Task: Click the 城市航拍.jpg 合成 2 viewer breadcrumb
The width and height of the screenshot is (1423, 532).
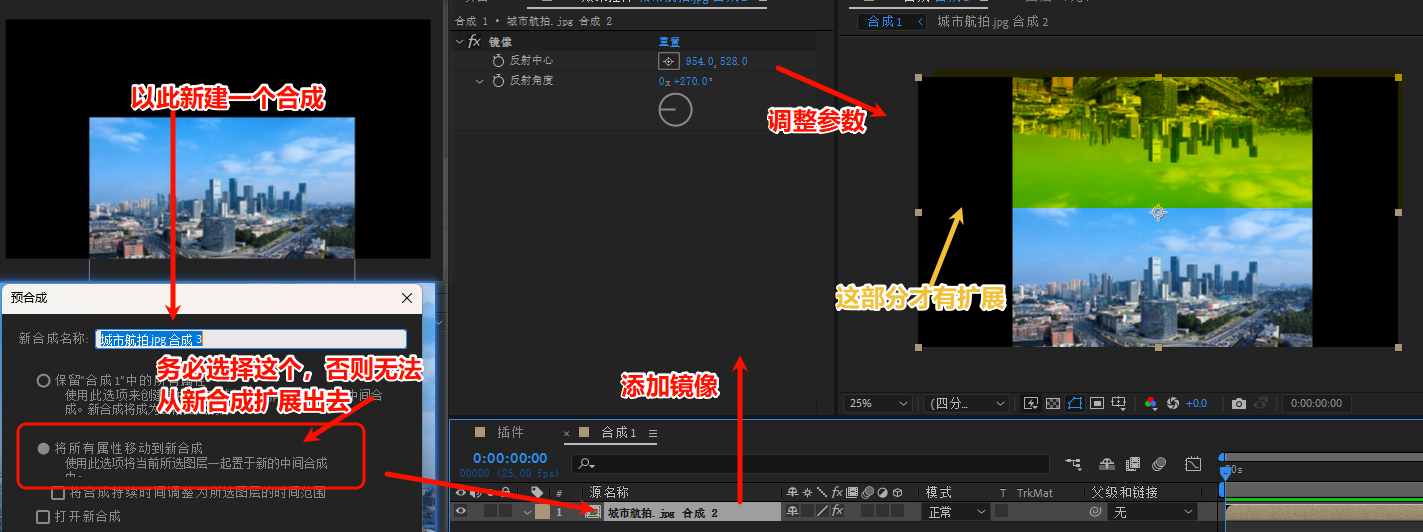Action: tap(992, 22)
